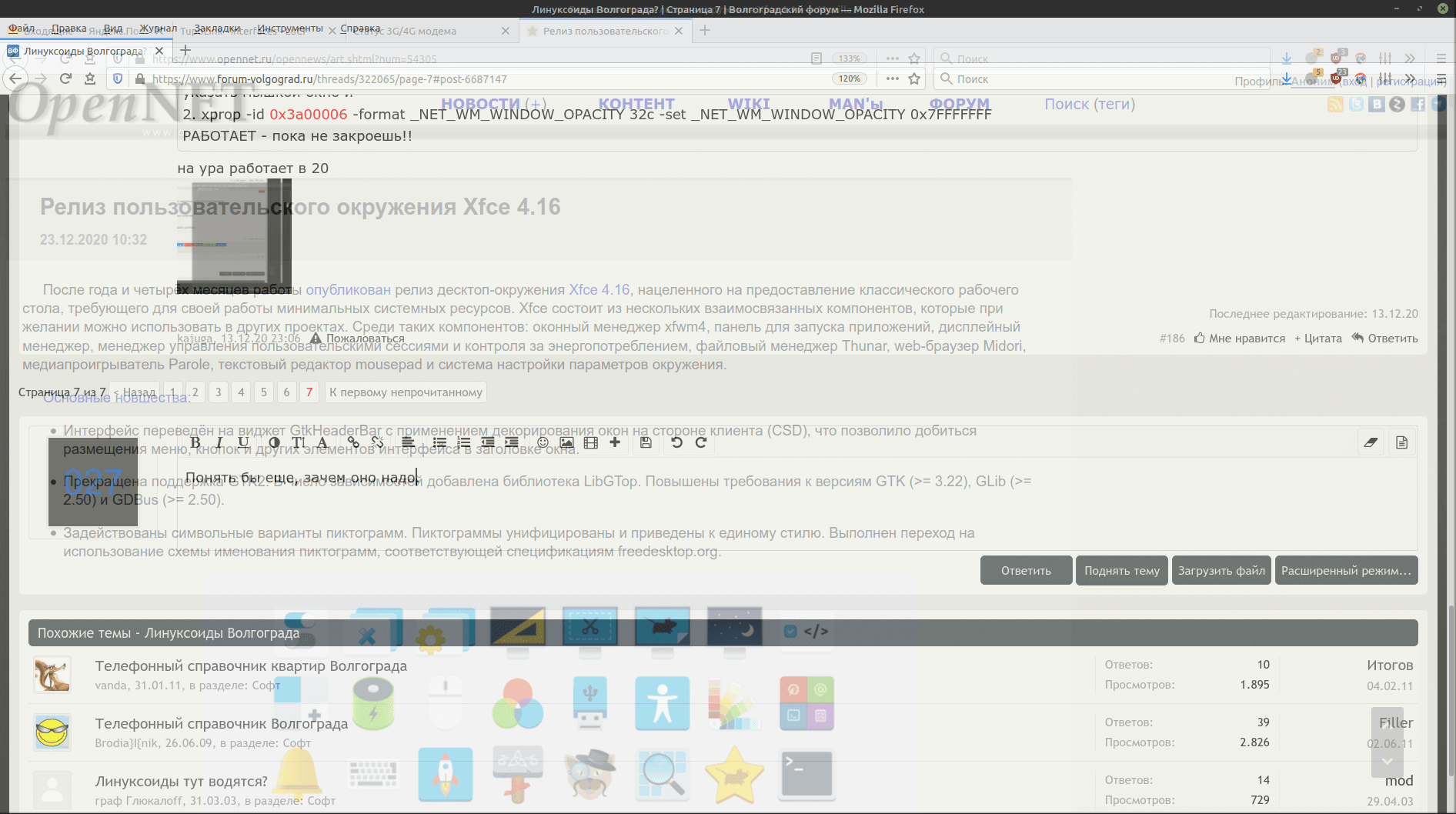
Task: Insert an image via the editor image icon
Action: click(x=566, y=442)
